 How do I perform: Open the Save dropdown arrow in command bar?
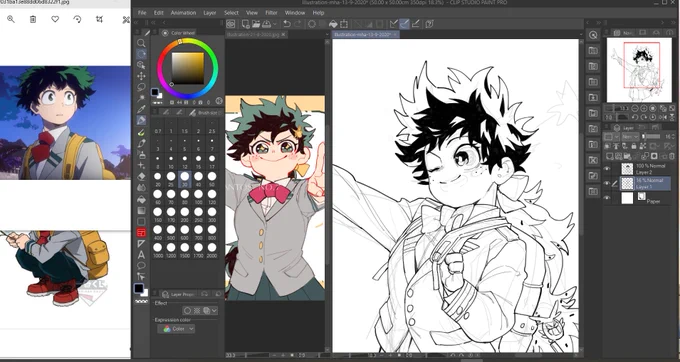[x=276, y=24]
